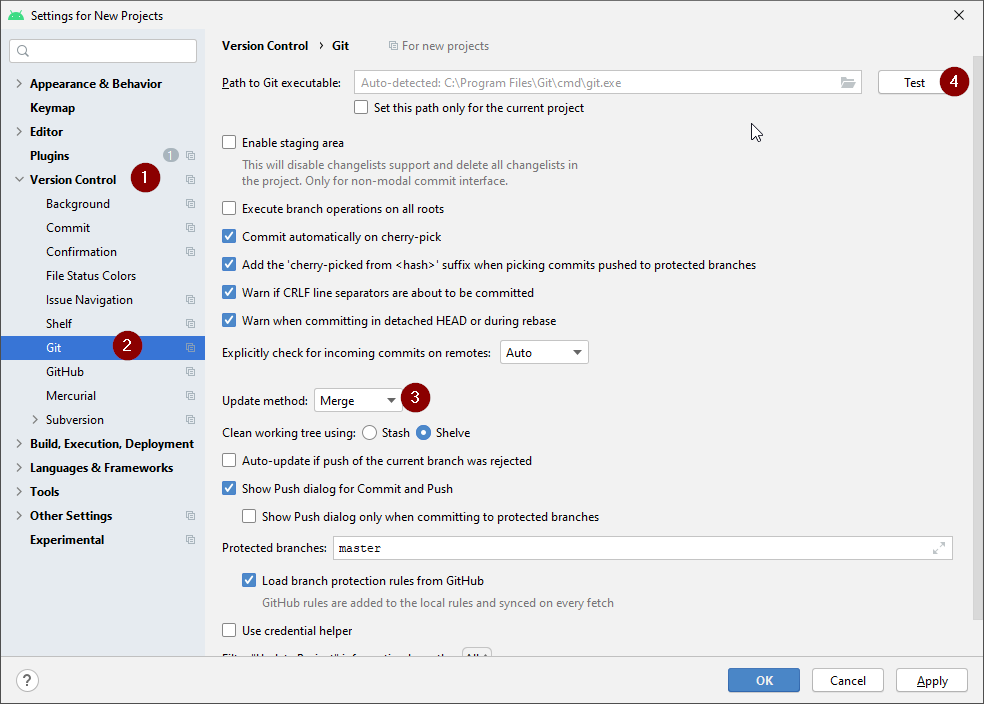Image resolution: width=984 pixels, height=704 pixels.
Task: Click the project-level icon beside Shelf
Action: pos(191,324)
